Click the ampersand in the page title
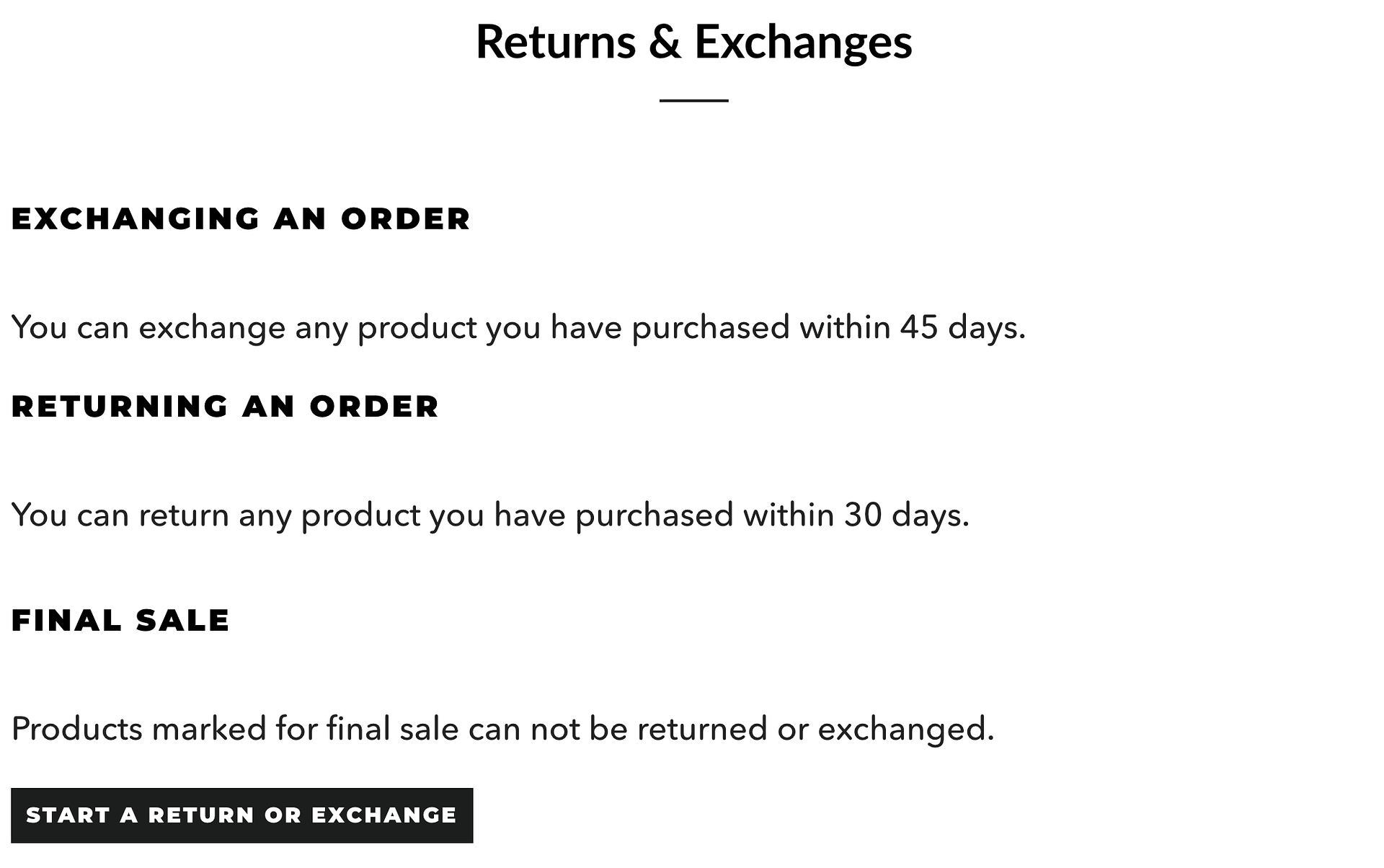Image resolution: width=1384 pixels, height=868 pixels. 665,42
